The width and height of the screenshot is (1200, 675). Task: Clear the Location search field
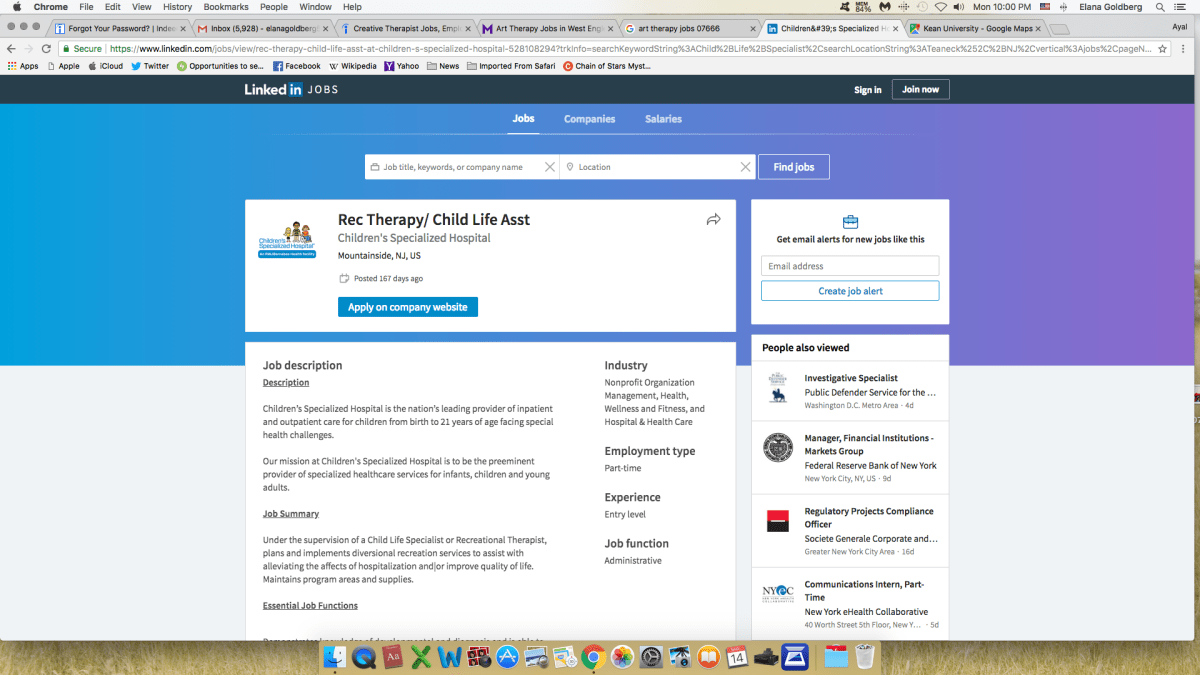pos(745,167)
